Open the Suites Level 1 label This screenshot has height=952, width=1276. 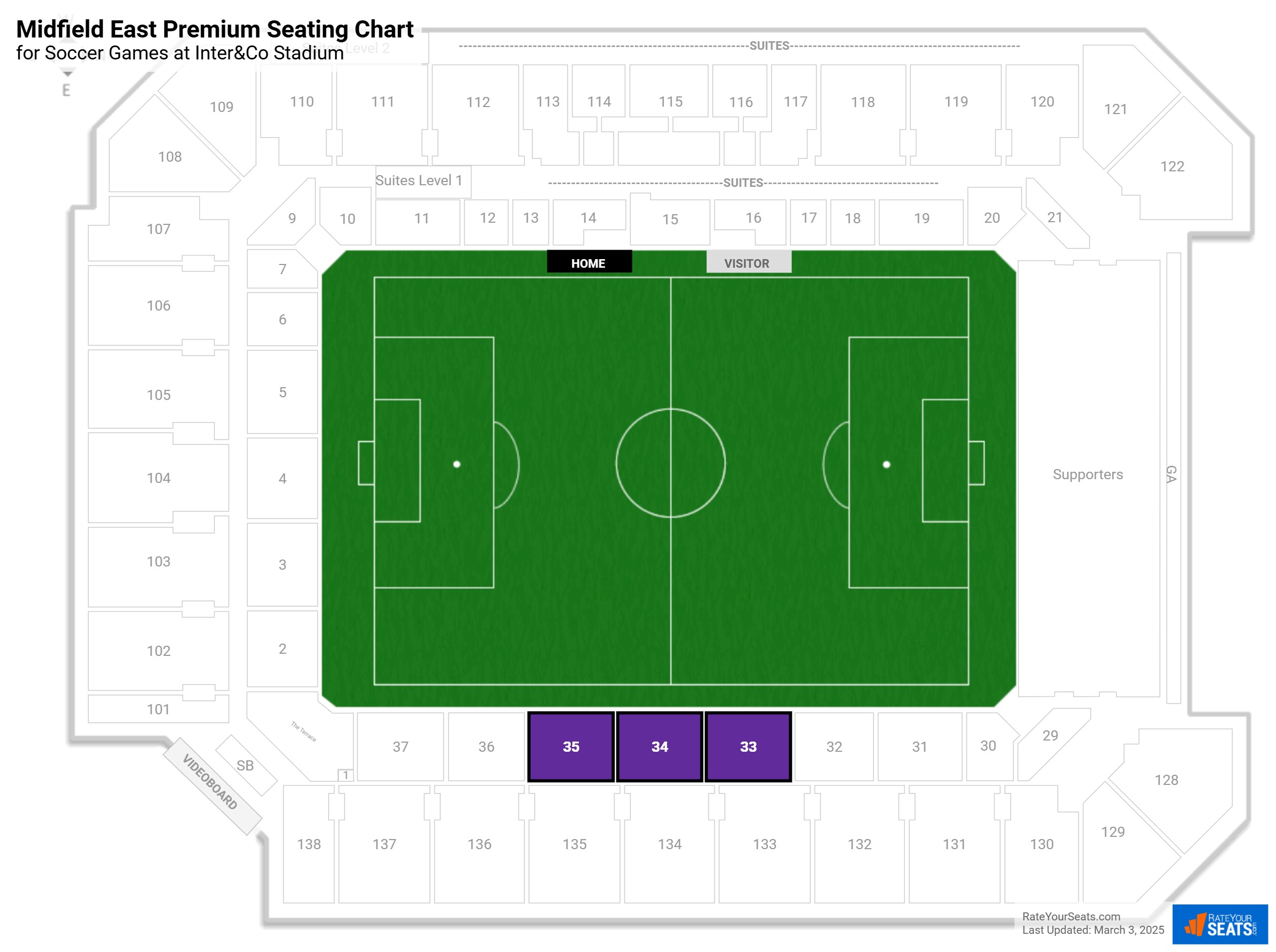419,180
